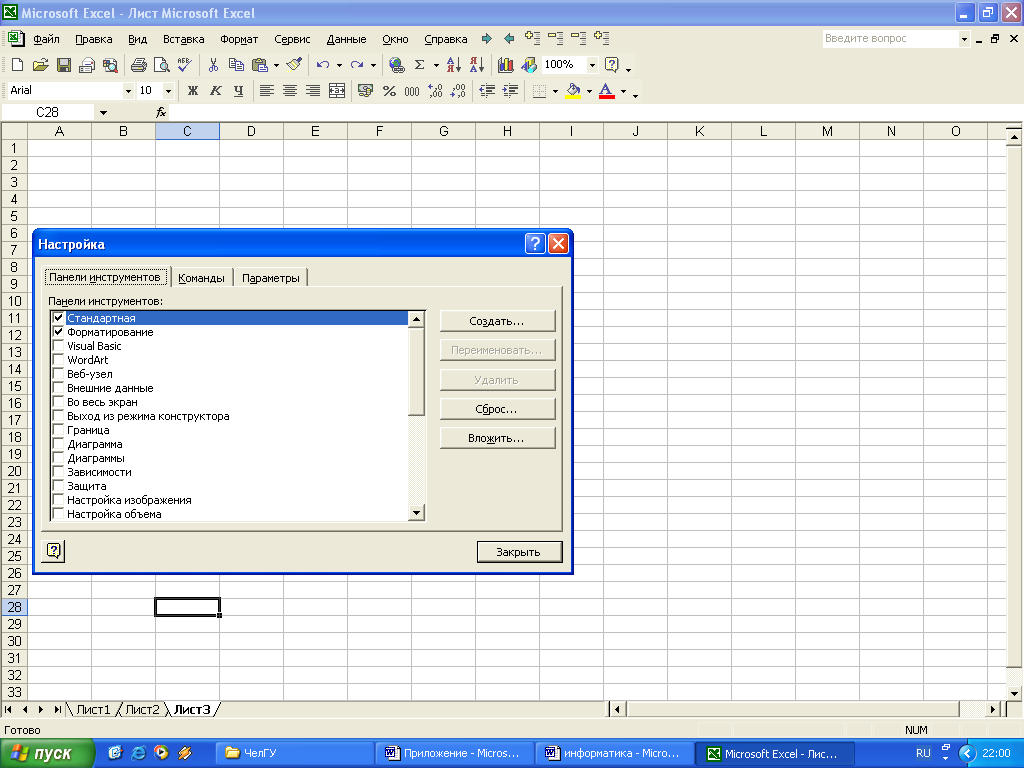This screenshot has width=1024, height=768.
Task: Align text left in the formatting toolbar
Action: click(x=266, y=91)
